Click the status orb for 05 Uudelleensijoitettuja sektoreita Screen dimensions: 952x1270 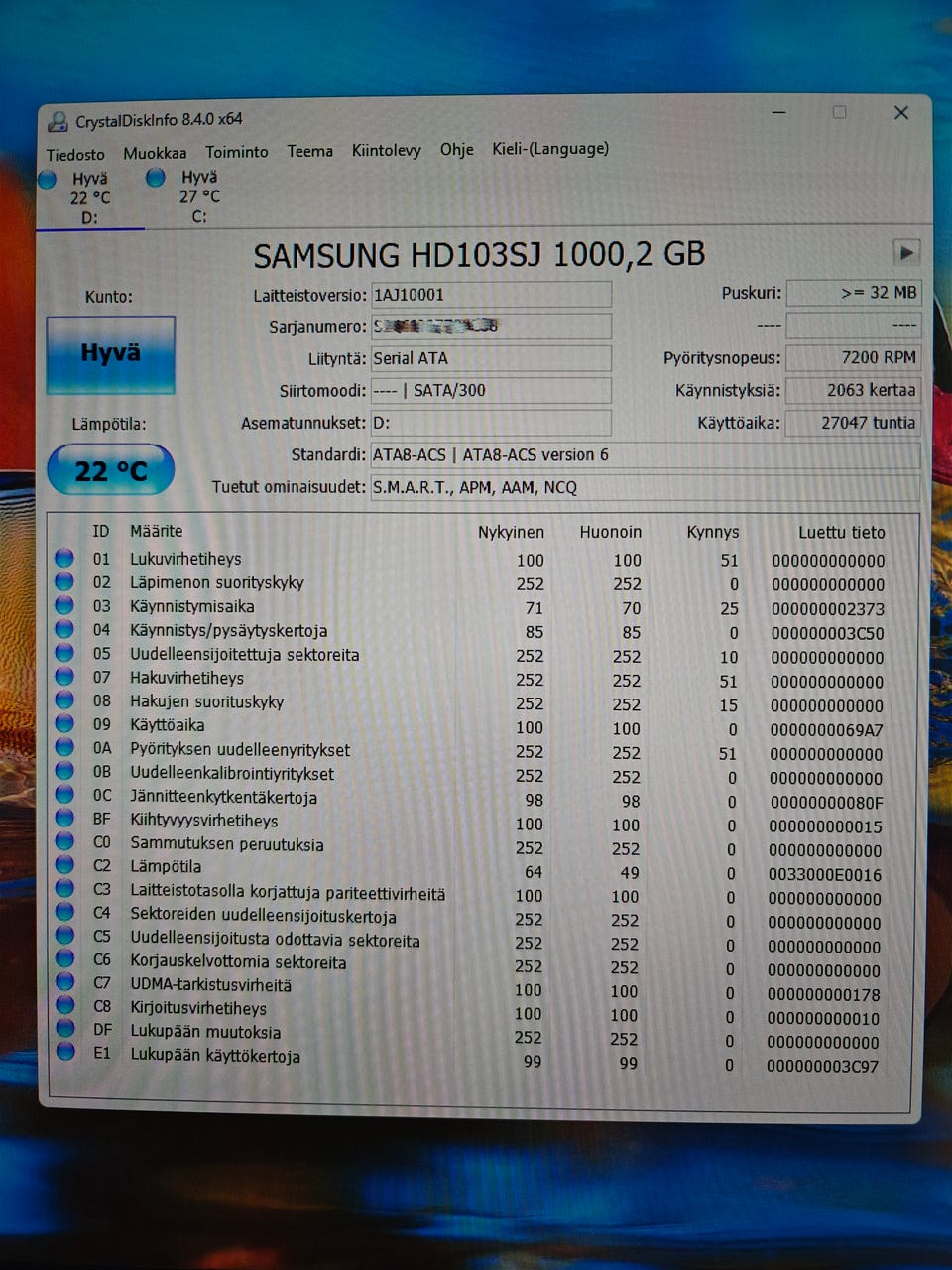point(64,653)
